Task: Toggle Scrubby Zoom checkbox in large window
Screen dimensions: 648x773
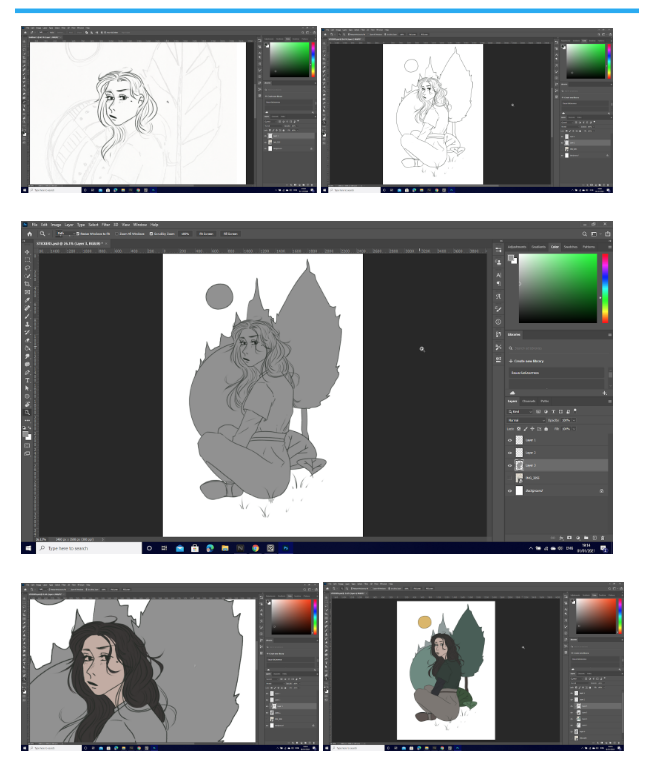Action: 151,234
